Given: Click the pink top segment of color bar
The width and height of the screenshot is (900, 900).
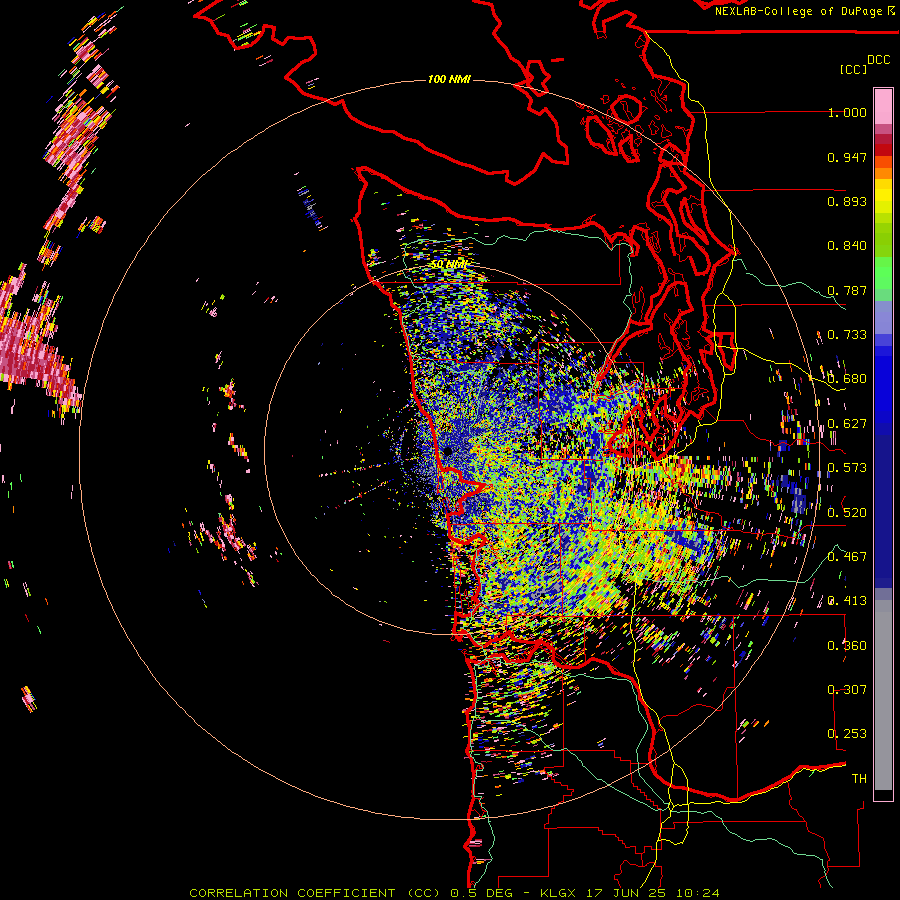Looking at the screenshot, I should tap(883, 107).
